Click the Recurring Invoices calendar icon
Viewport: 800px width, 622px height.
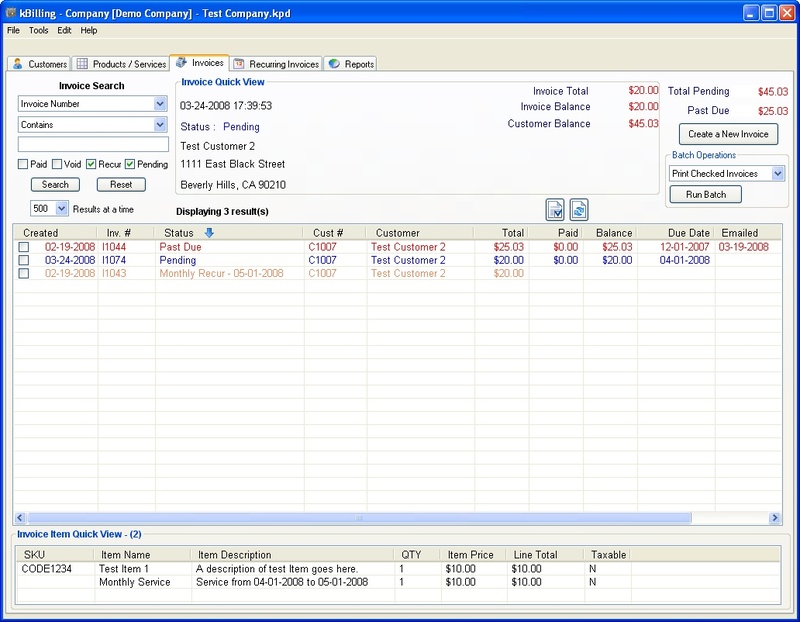click(x=238, y=64)
